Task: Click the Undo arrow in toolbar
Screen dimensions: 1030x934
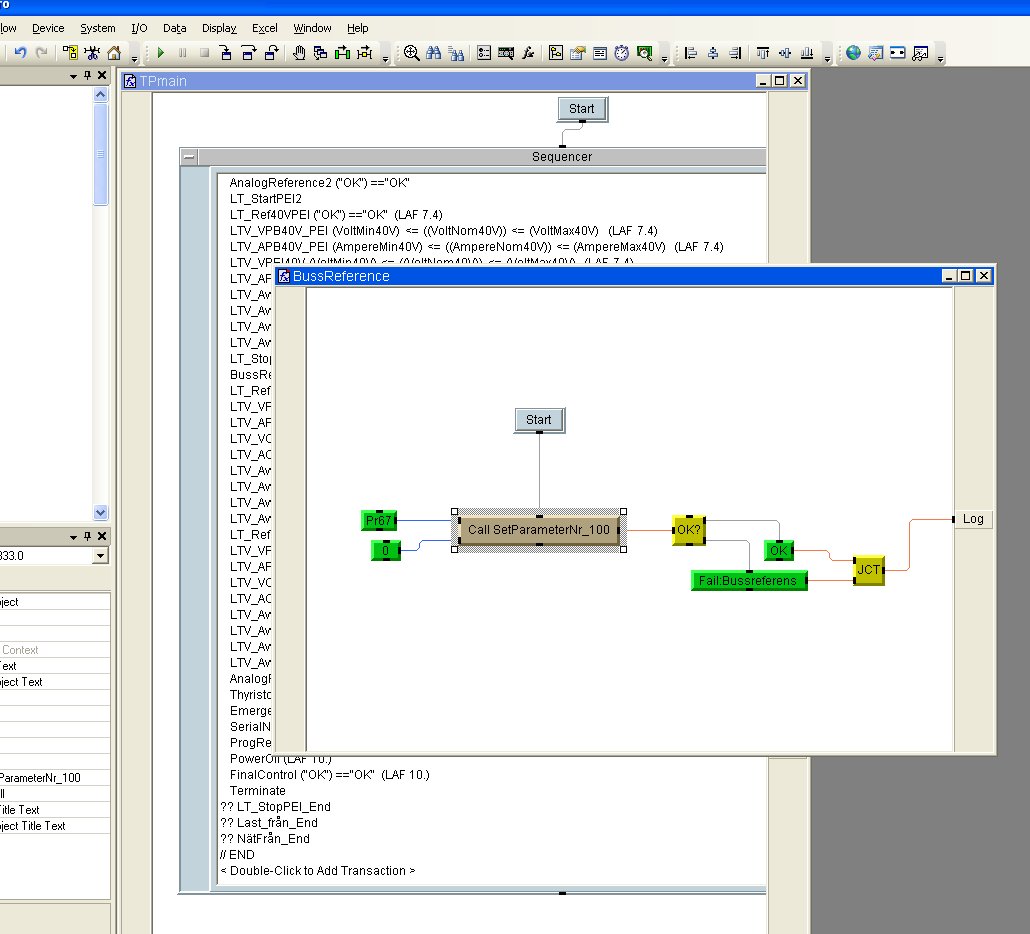Action: [20, 53]
